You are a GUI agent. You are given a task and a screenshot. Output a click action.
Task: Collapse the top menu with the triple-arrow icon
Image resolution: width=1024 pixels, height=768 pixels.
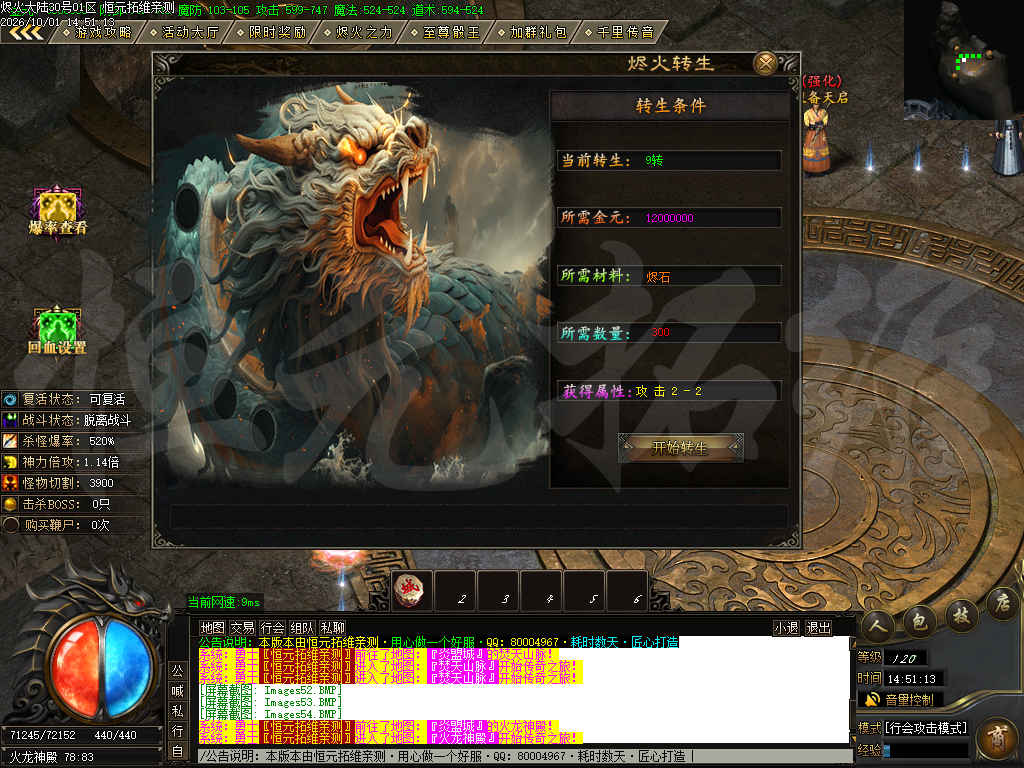26,33
